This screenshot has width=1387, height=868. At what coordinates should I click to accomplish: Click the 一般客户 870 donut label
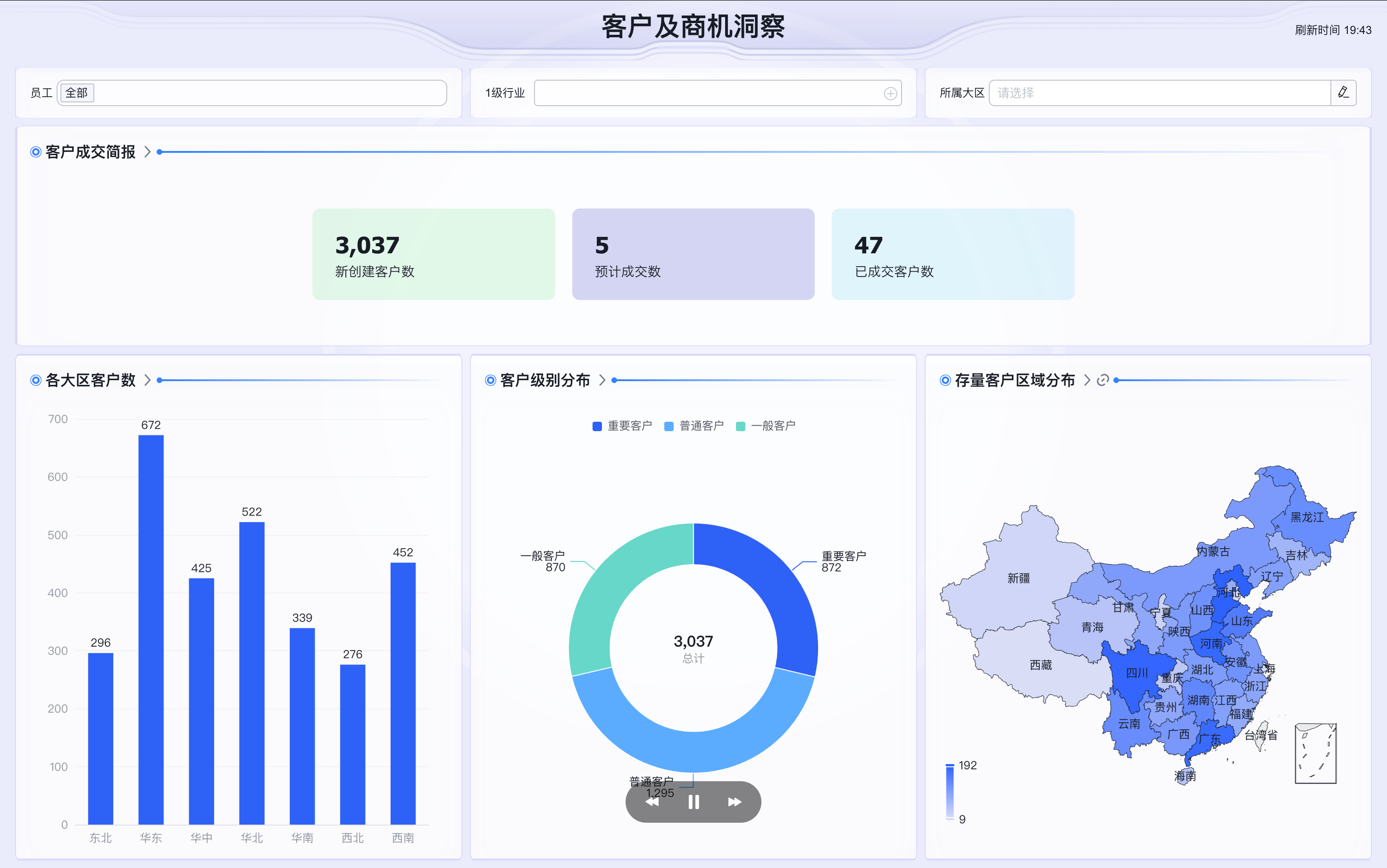tap(543, 561)
